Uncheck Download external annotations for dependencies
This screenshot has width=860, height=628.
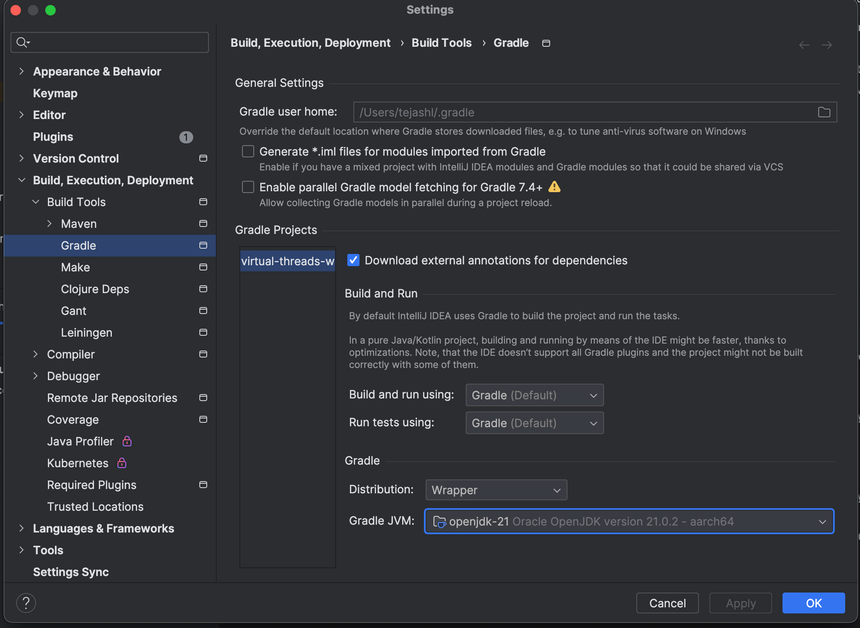point(353,260)
